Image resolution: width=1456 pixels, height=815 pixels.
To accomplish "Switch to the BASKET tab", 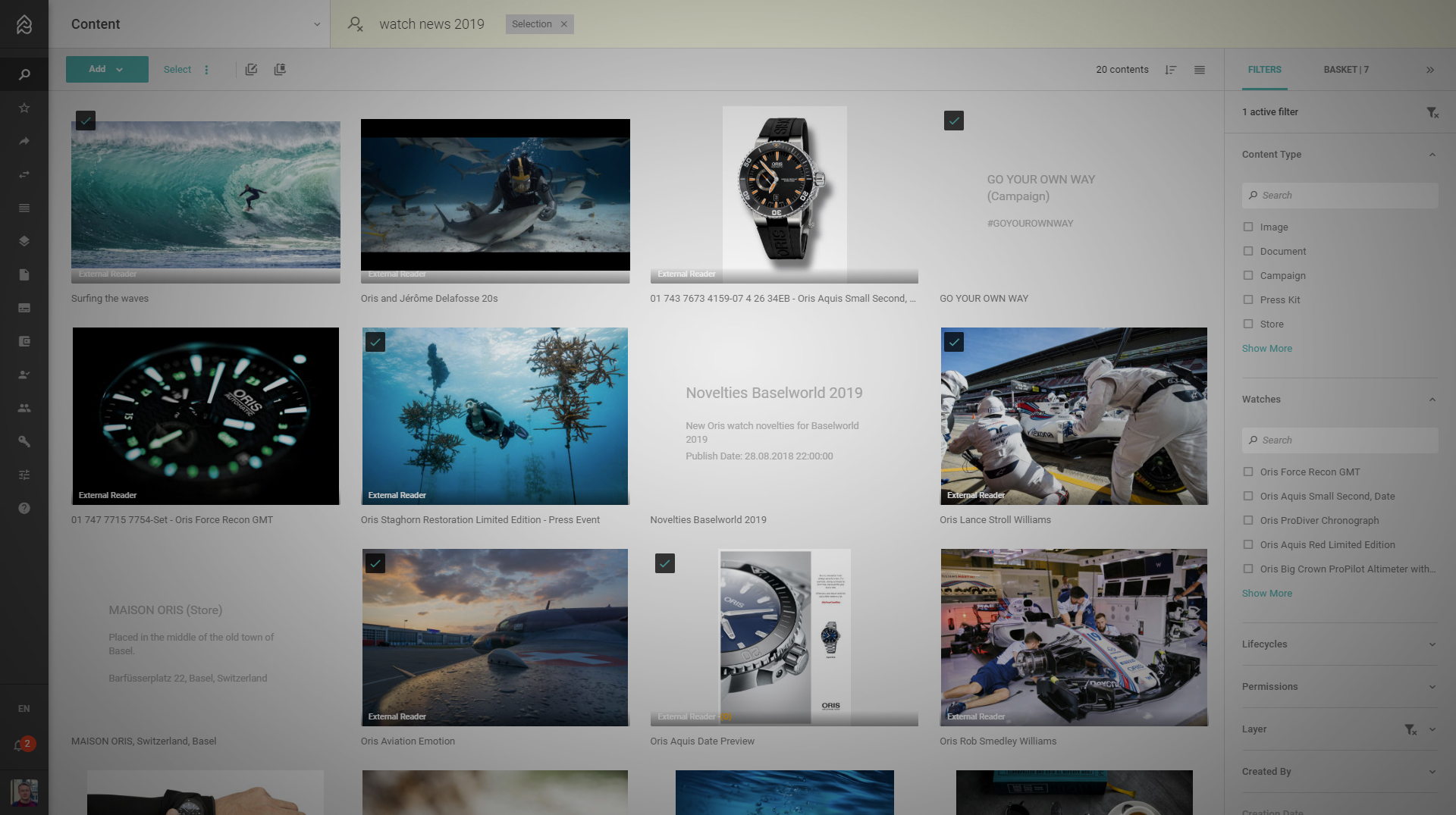I will coord(1346,70).
